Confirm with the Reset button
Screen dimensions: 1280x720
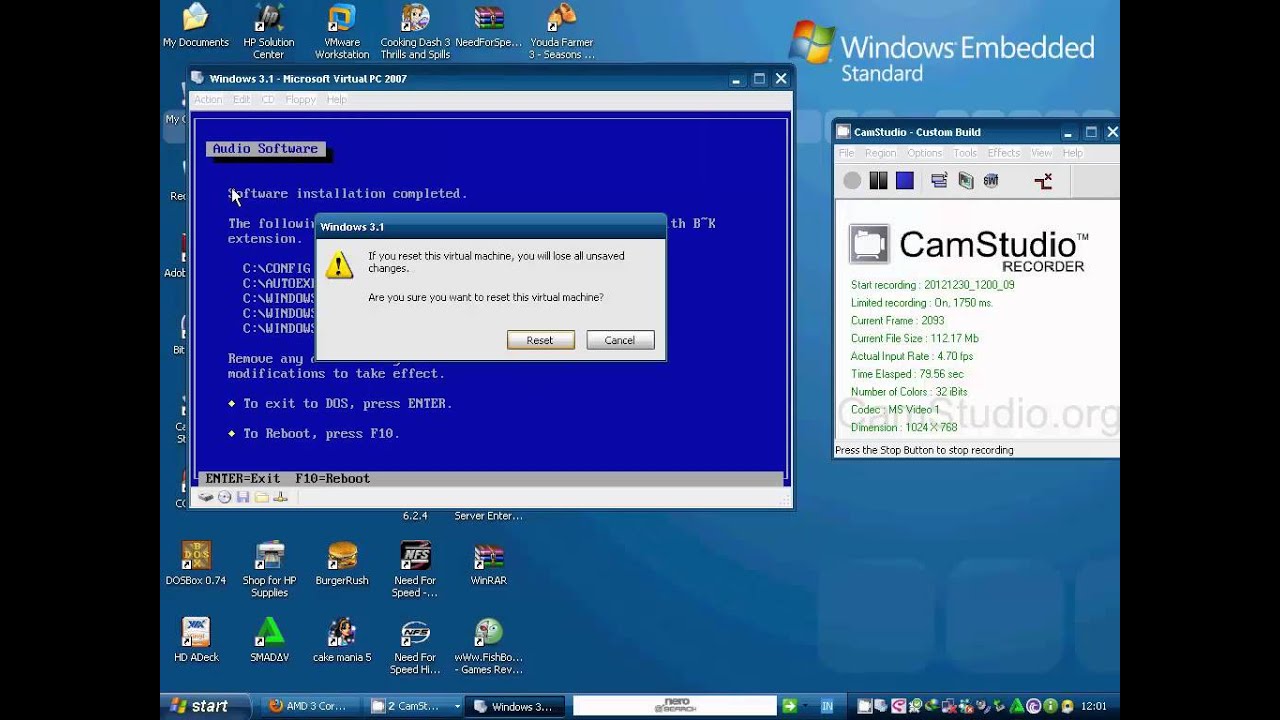click(x=540, y=340)
